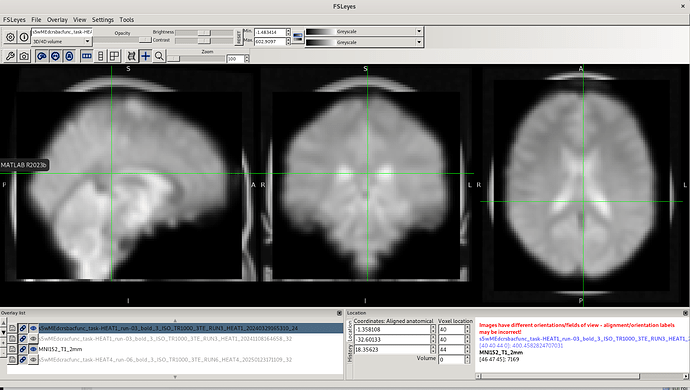Click save icon for HEAT4 run-06 overlay
690x390 pixels.
coord(12,360)
